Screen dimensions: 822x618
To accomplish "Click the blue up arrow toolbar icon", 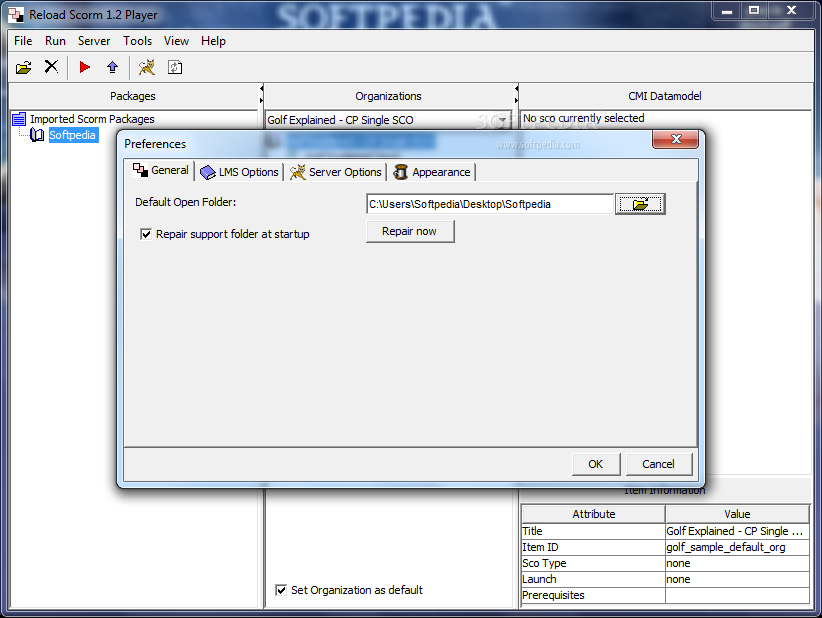I will pos(112,67).
